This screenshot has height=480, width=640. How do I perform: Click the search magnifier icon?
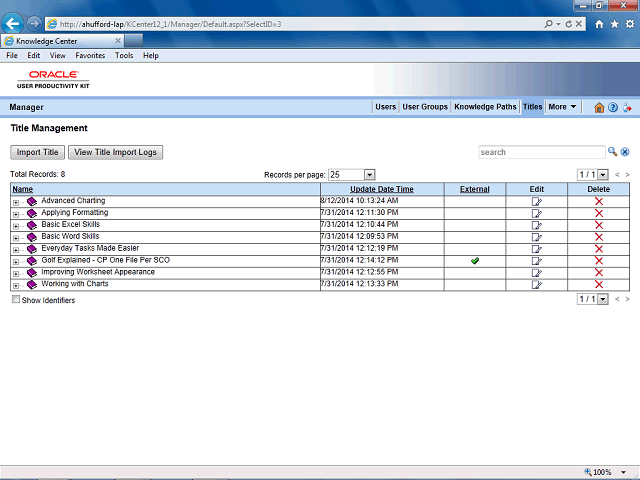[x=612, y=152]
